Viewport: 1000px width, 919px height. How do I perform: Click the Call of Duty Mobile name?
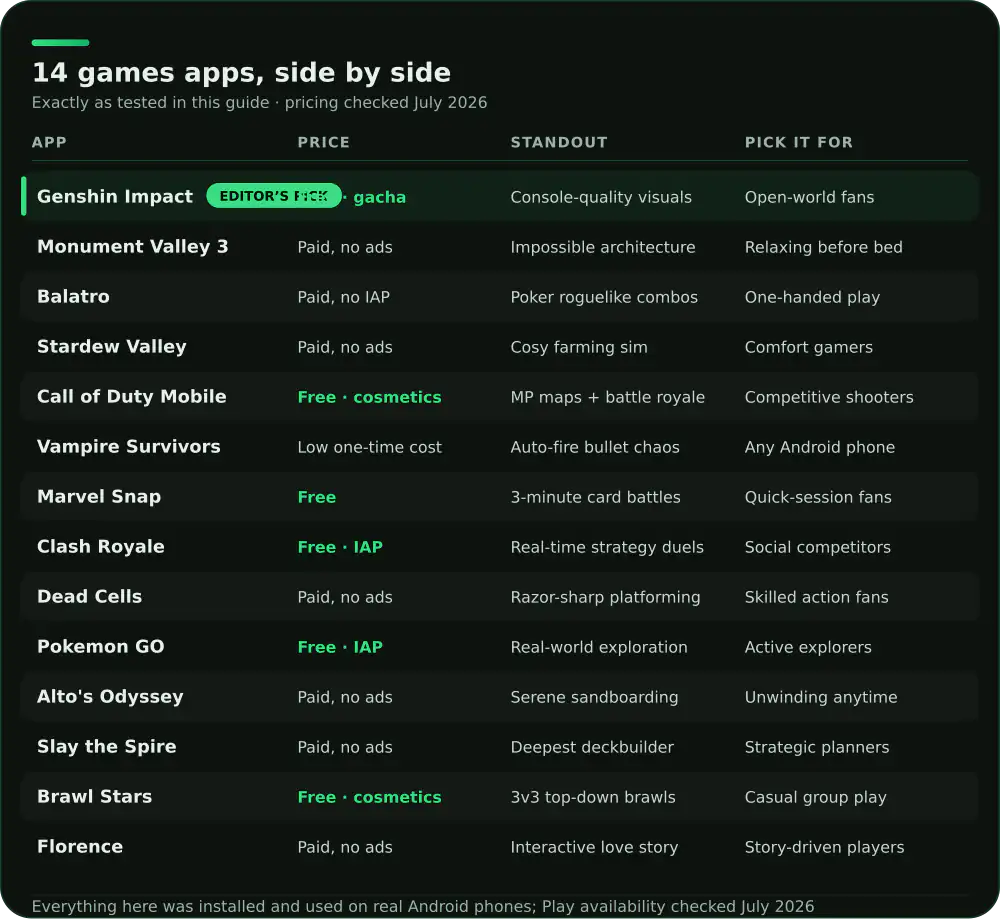pos(131,397)
